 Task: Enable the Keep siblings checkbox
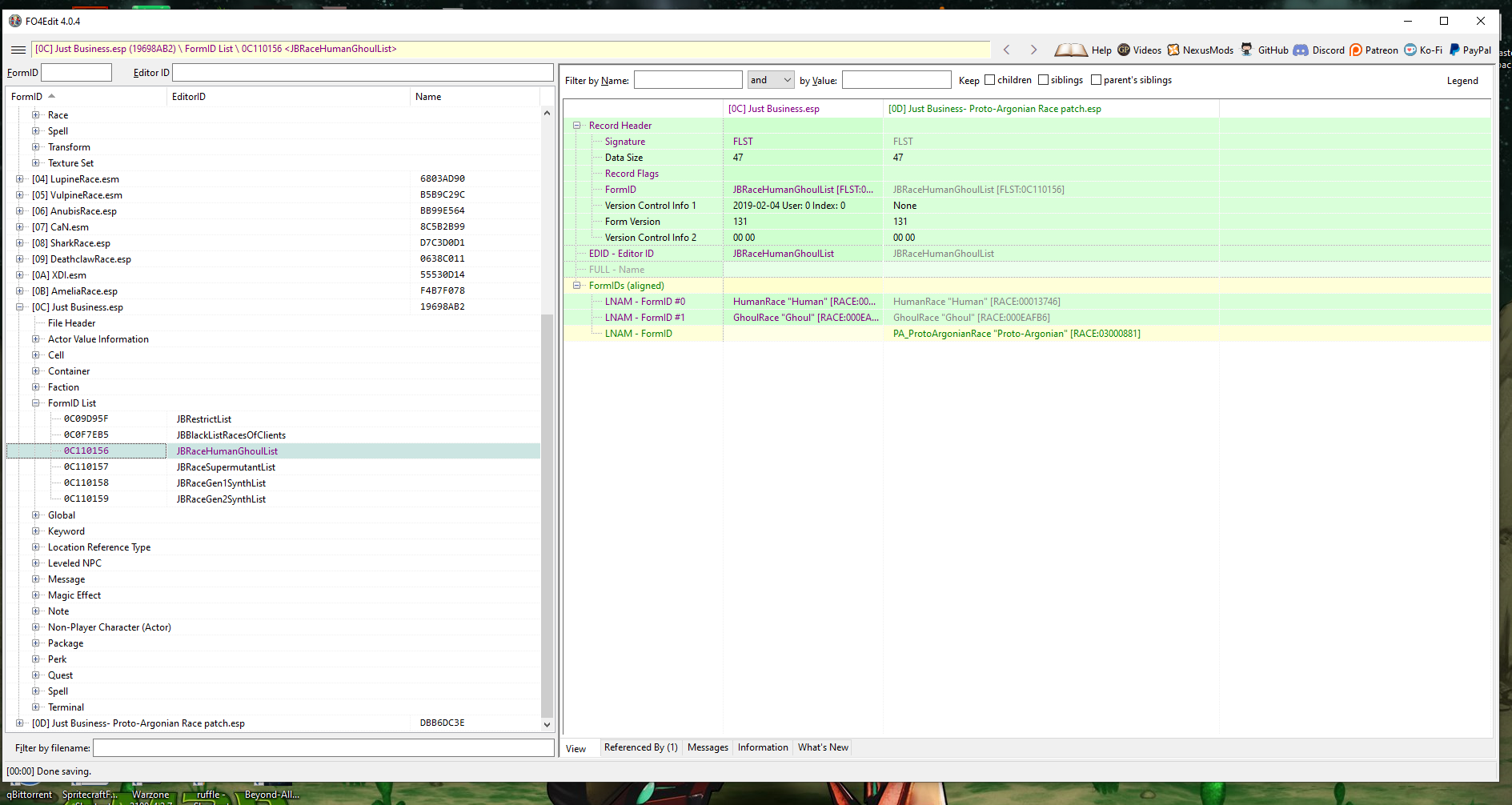(1043, 80)
